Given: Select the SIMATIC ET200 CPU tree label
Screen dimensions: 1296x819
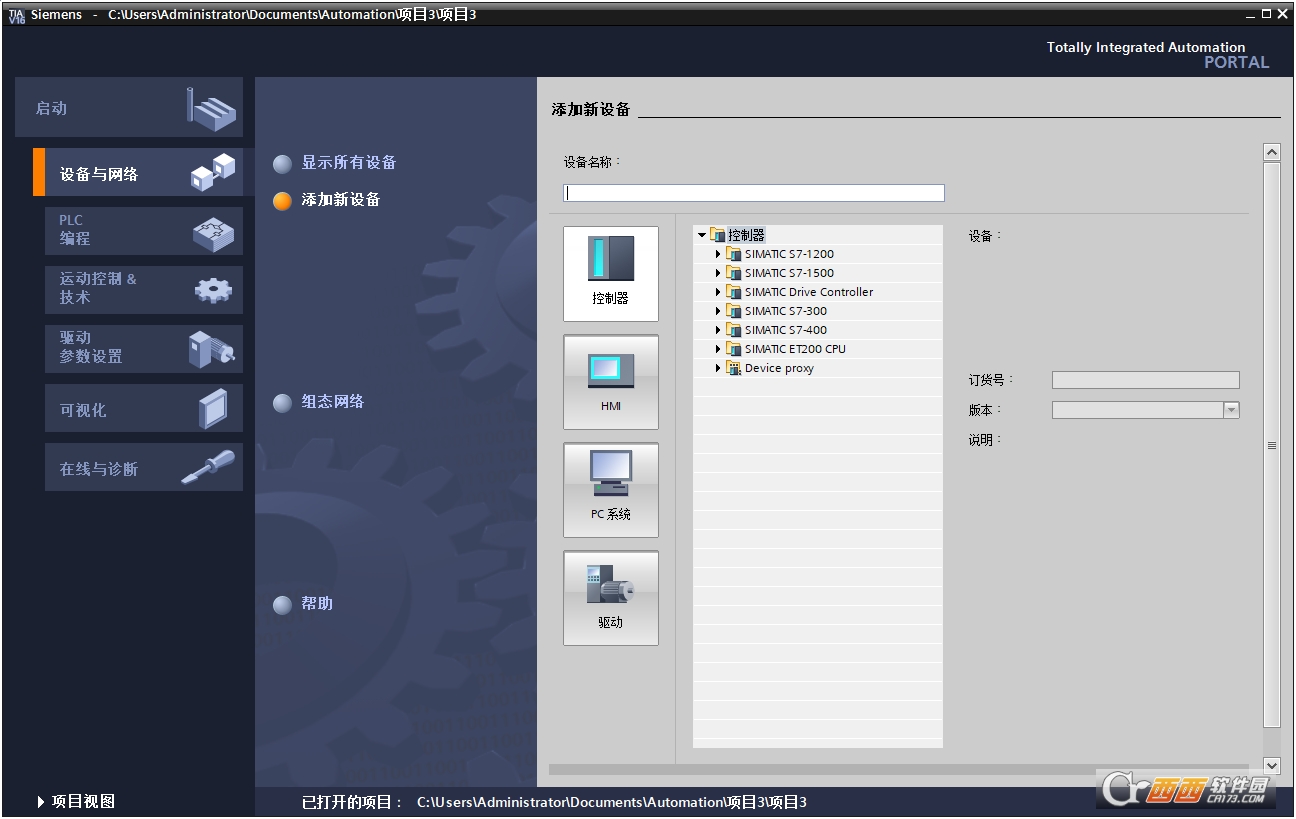Looking at the screenshot, I should tap(795, 349).
